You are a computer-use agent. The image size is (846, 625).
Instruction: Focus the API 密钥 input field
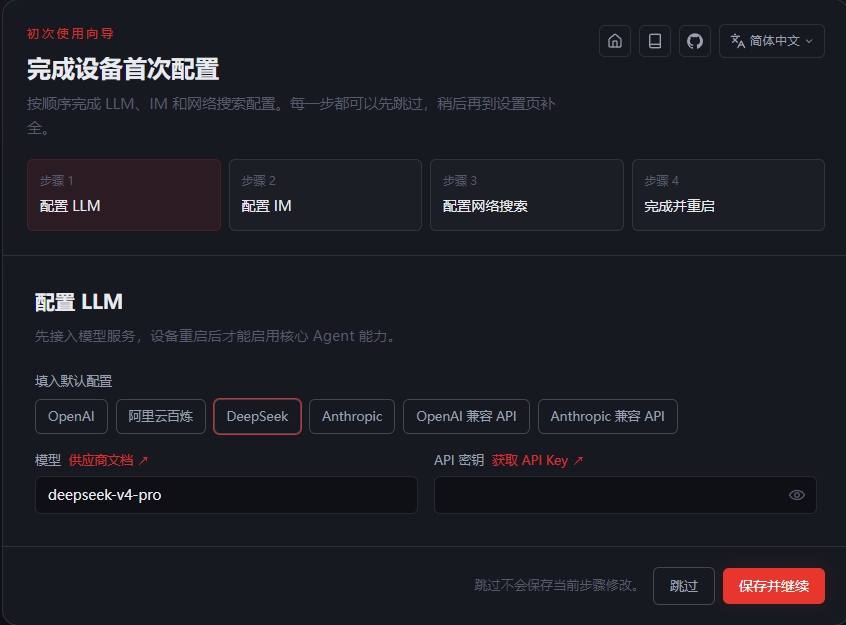pos(625,495)
